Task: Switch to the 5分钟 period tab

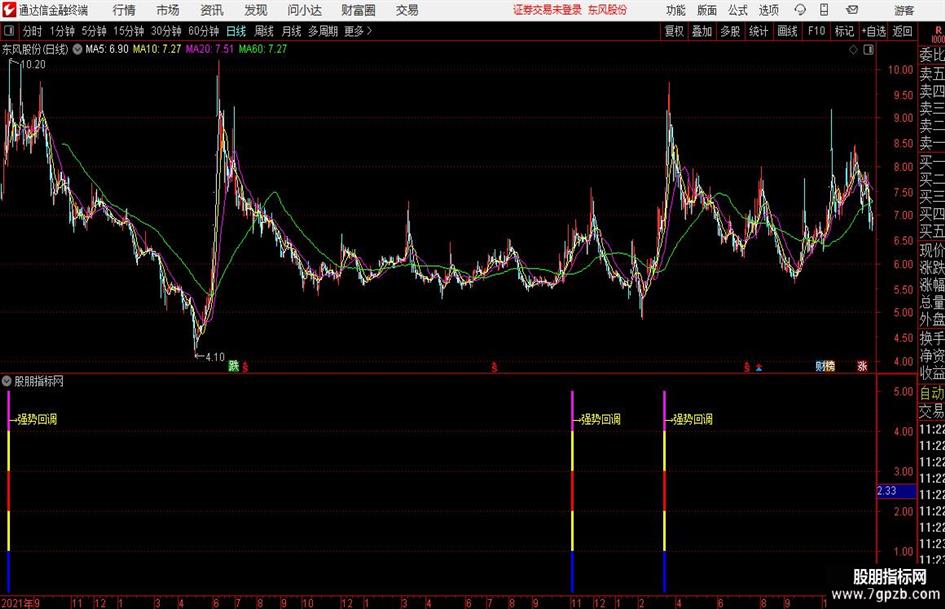Action: click(x=94, y=31)
